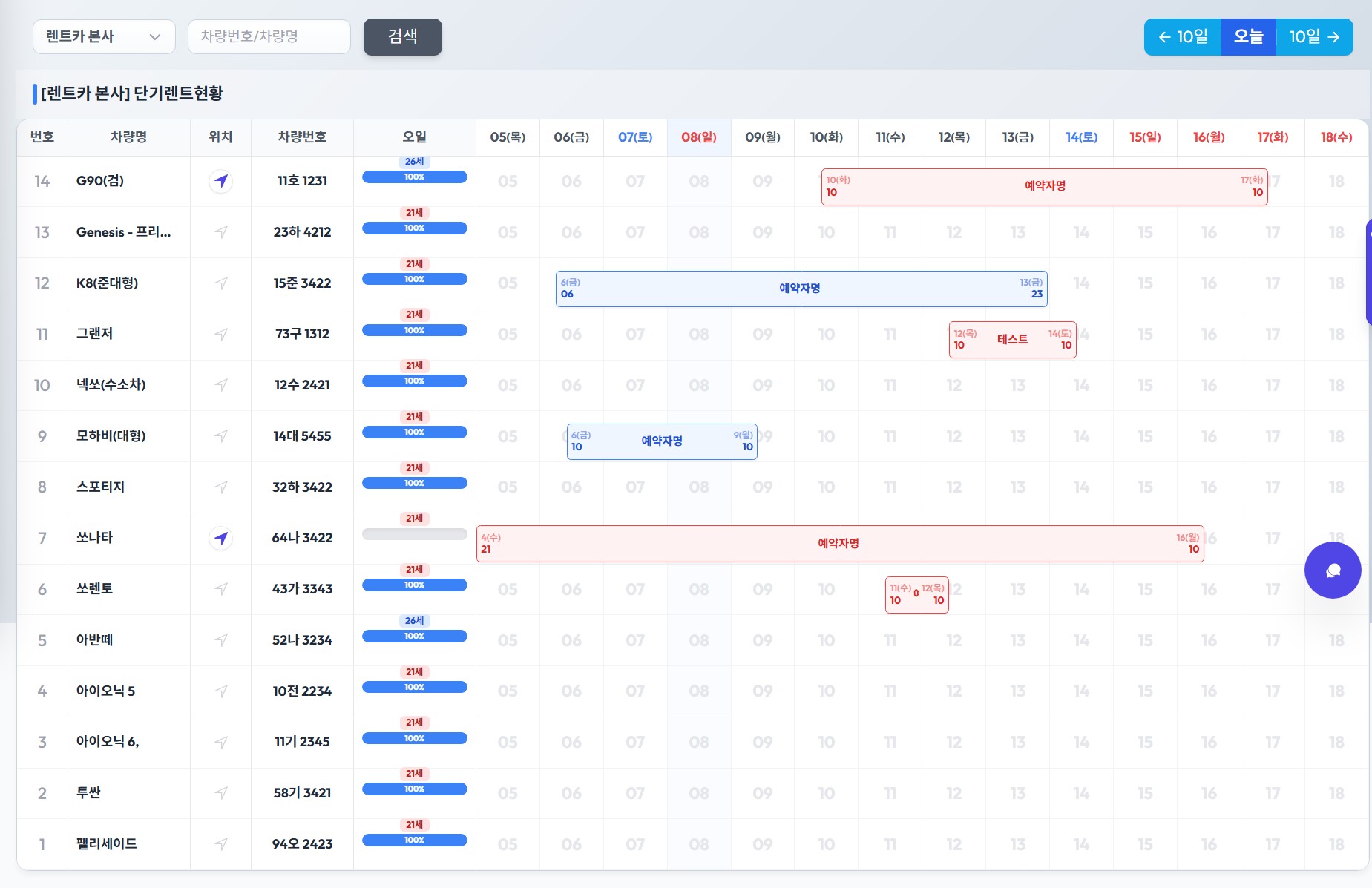
Task: Advance 10 days with the right button
Action: click(1314, 37)
